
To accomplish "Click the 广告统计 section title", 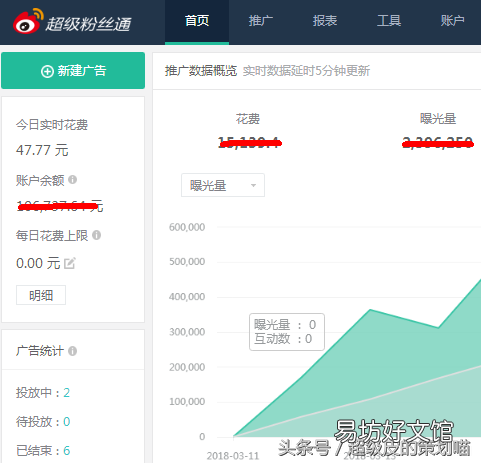I will click(x=40, y=351).
